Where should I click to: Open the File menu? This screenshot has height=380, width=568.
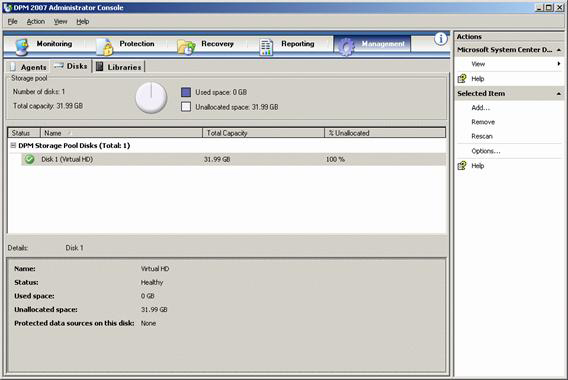pyautogui.click(x=12, y=22)
